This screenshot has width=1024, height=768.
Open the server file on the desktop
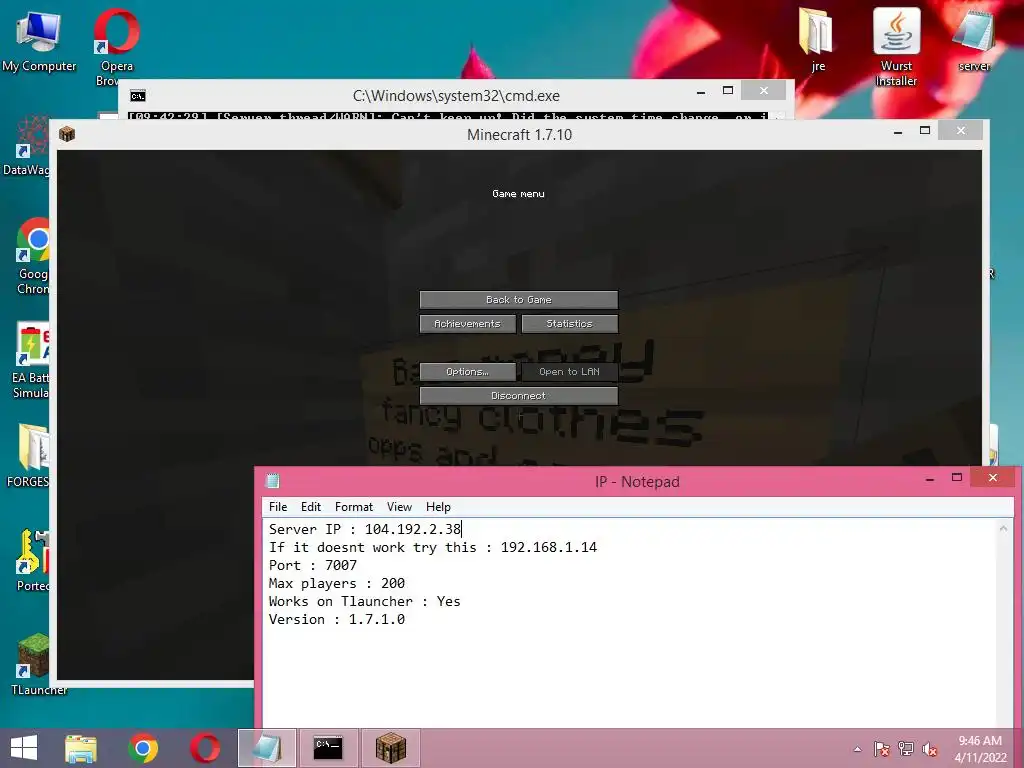(x=974, y=39)
